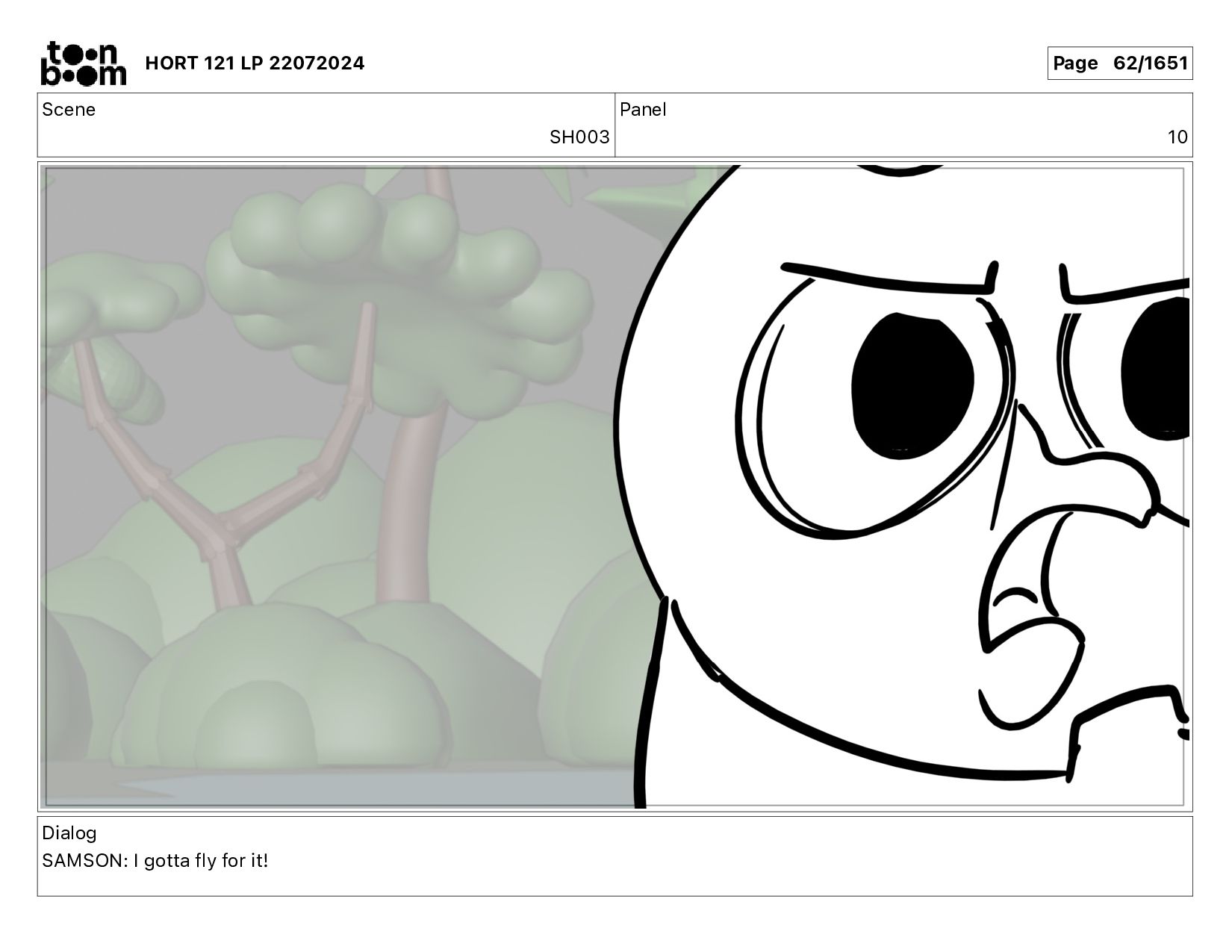Select the dialog line 'SAMSON: I gotta fly for it!'
Screen dimensions: 1232x952
155,861
